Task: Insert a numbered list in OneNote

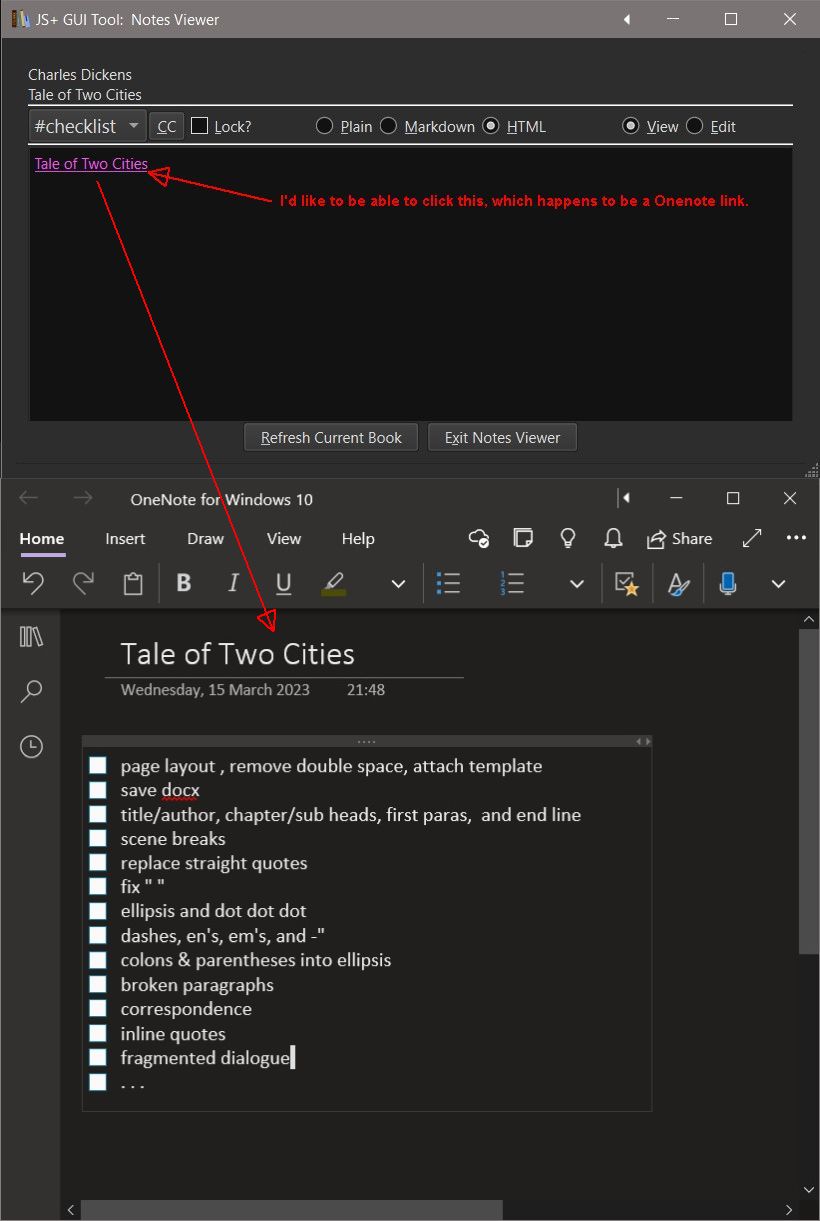Action: point(512,584)
